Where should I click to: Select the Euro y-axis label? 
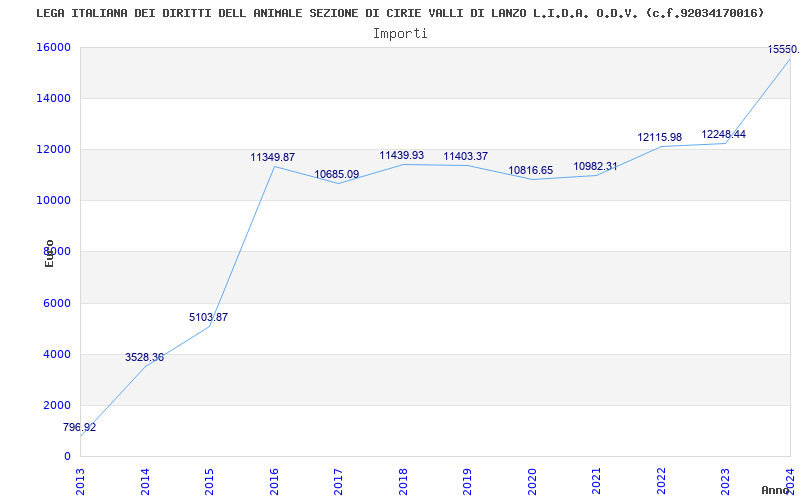pos(49,253)
